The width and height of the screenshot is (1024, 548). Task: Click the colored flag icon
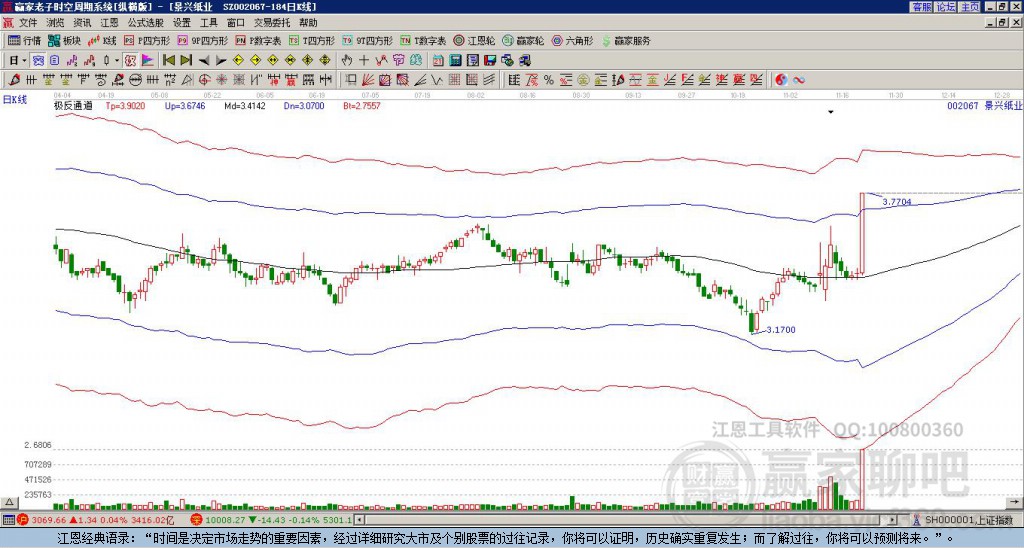pos(148,61)
